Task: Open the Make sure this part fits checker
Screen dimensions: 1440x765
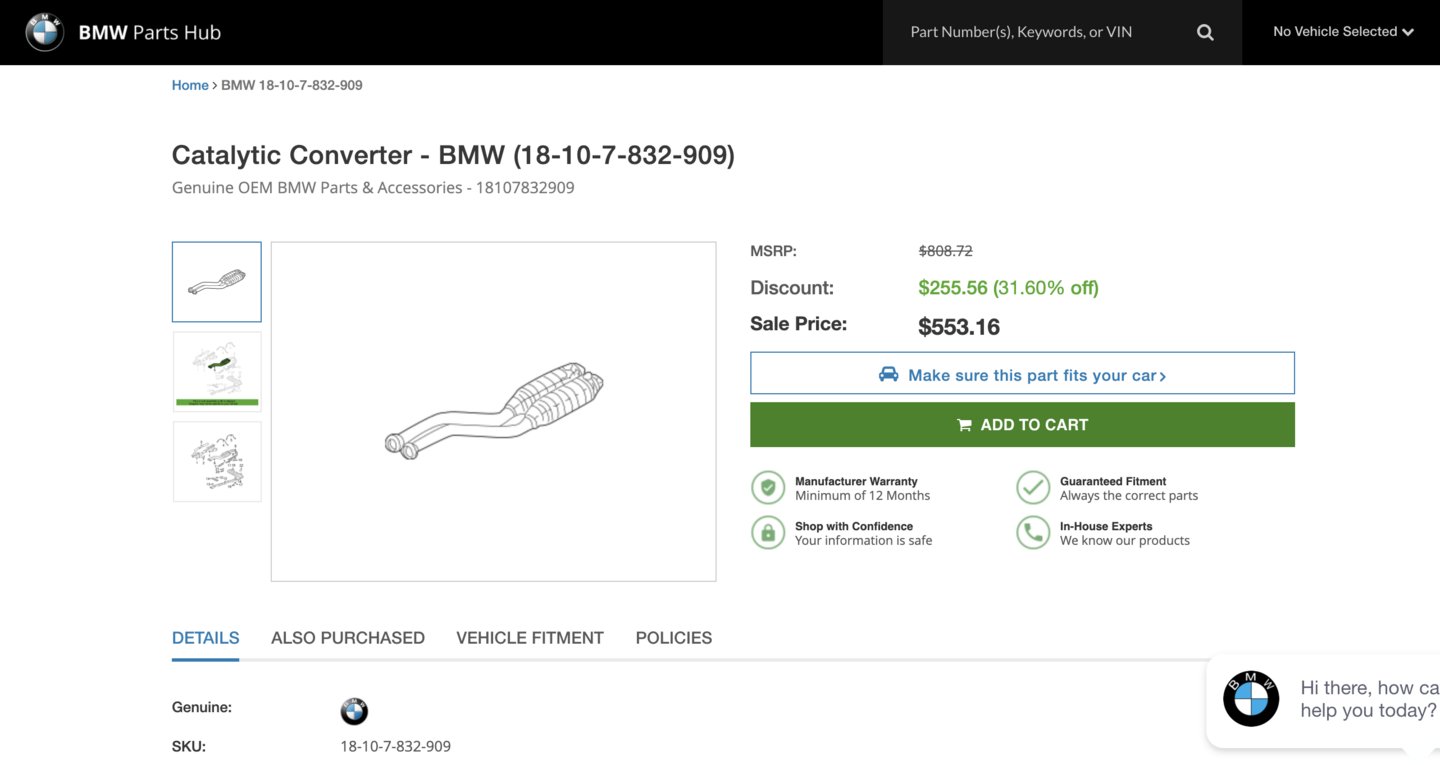Action: tap(1022, 375)
